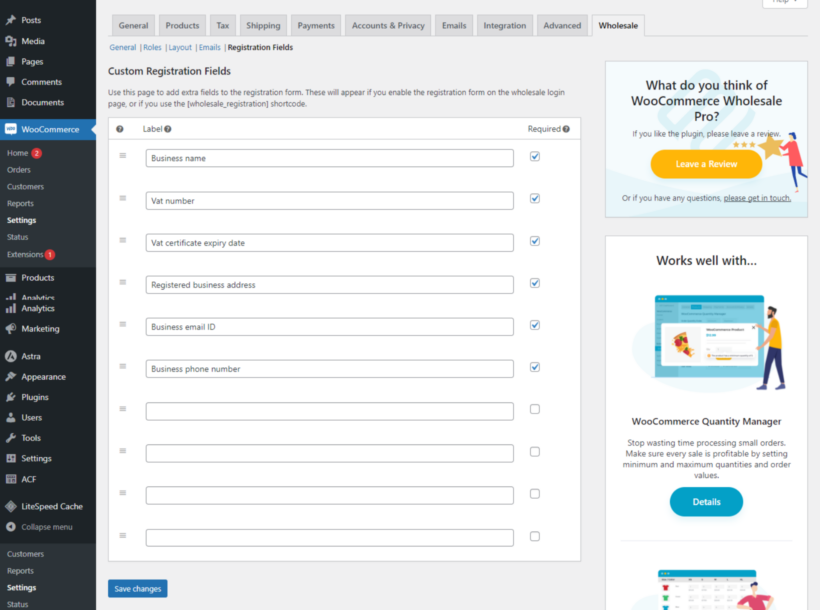Viewport: 820px width, 610px height.
Task: Save changes to registration fields
Action: [137, 588]
